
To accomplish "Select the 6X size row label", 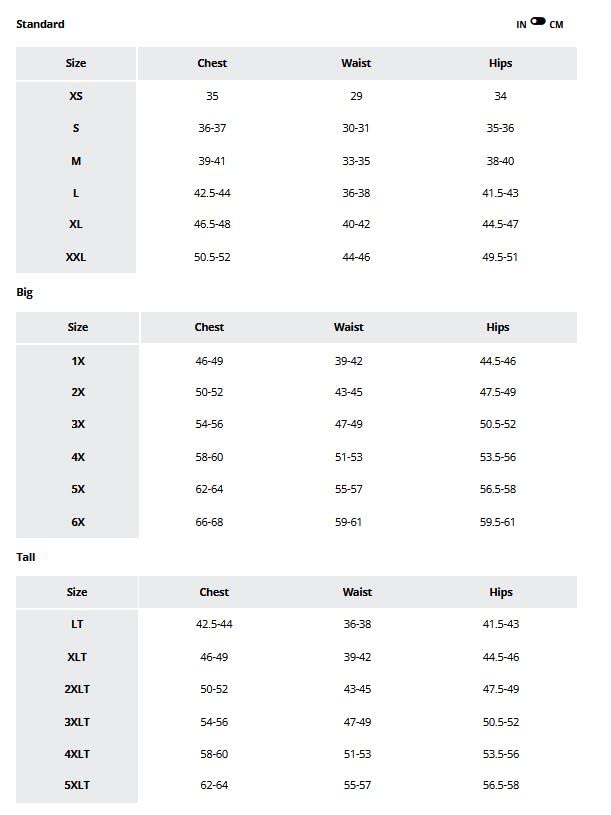I will point(78,522).
